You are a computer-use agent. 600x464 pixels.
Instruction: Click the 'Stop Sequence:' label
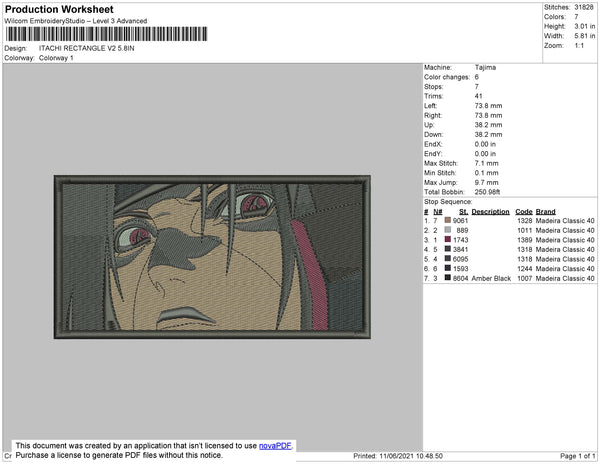(448, 202)
